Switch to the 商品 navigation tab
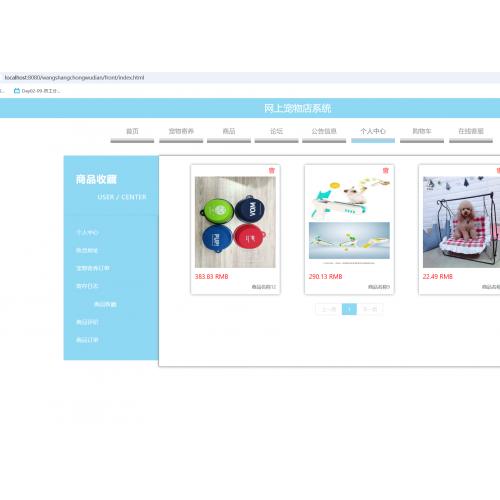500x500 pixels. click(229, 131)
